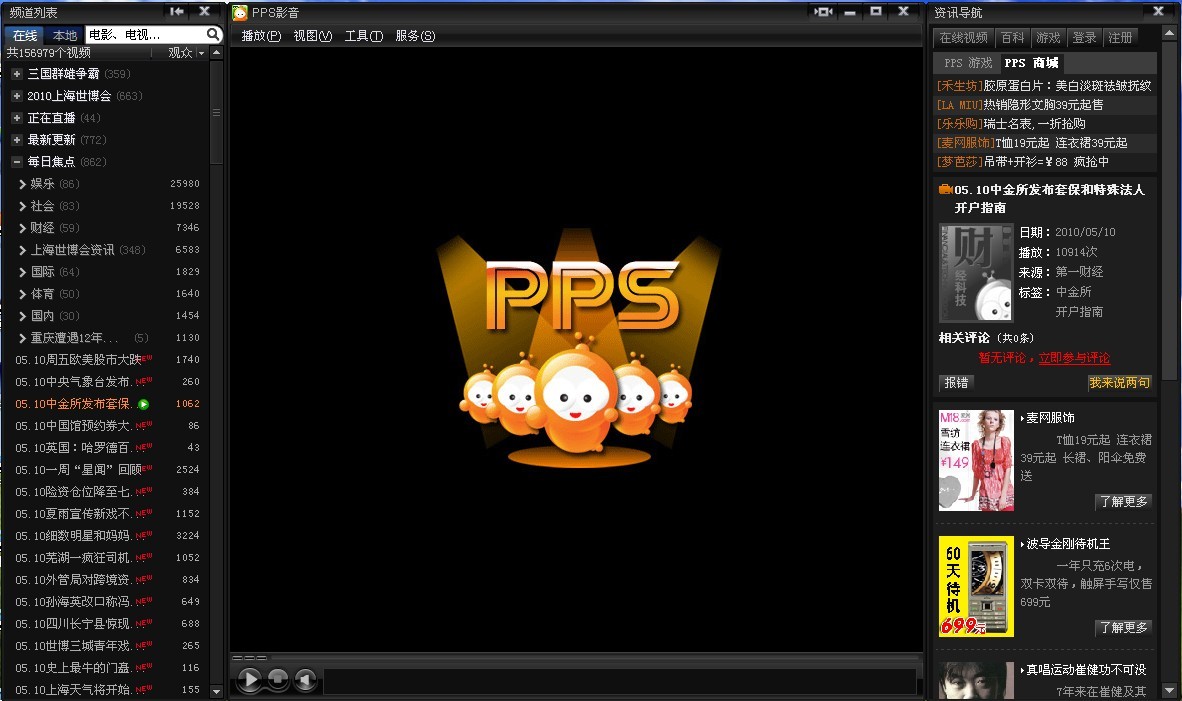Click 了解更多 for 麦网服饰
Viewport: 1182px width, 701px height.
pos(1123,501)
